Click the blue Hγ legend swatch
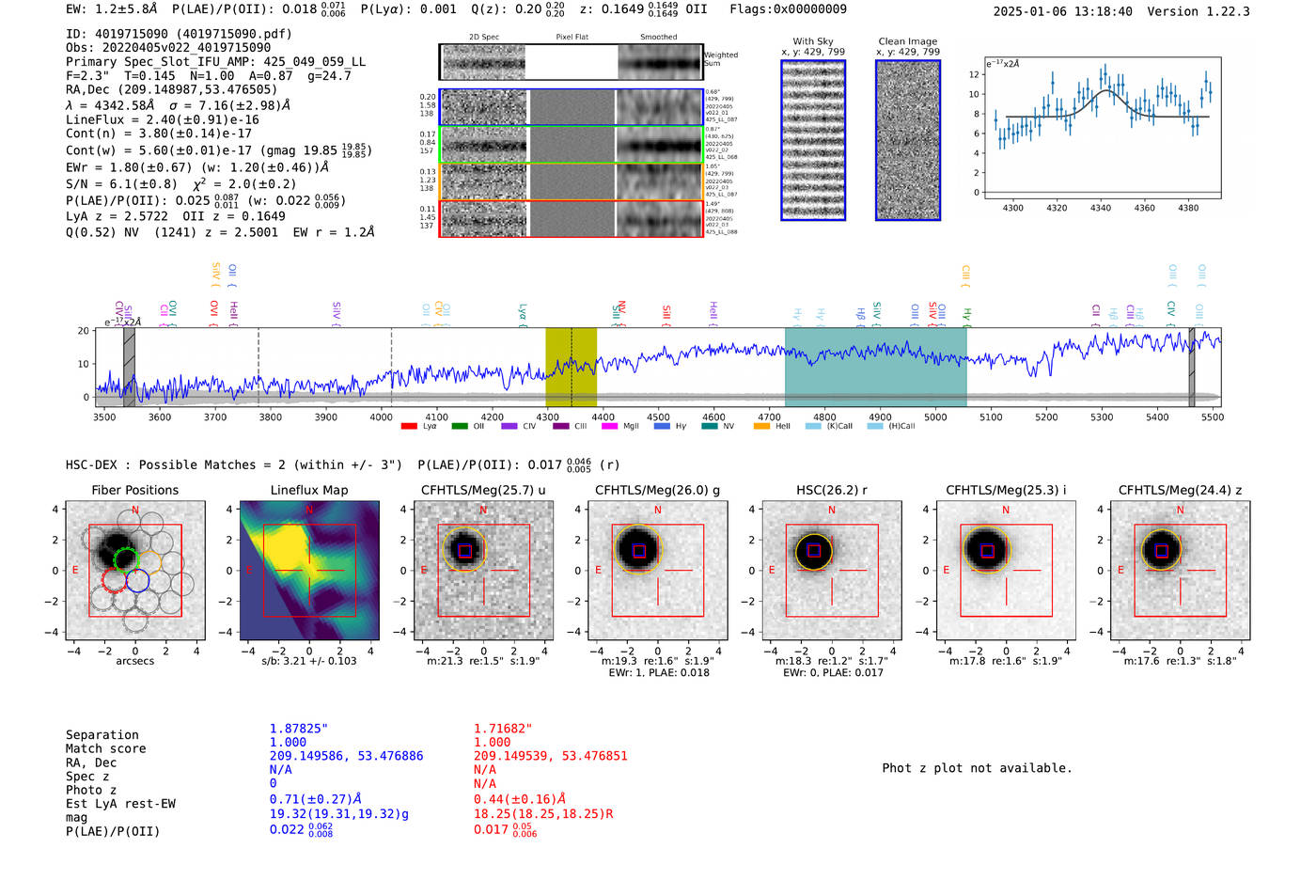Viewport: 1316px width, 896px height. point(662,426)
